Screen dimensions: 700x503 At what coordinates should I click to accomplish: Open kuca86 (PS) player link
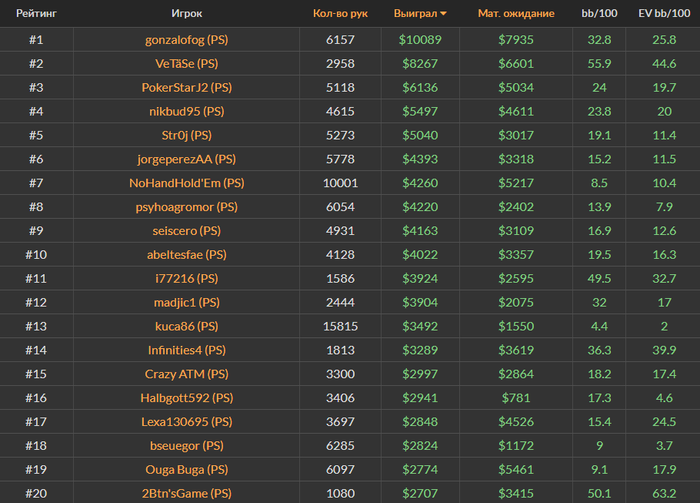pyautogui.click(x=187, y=326)
